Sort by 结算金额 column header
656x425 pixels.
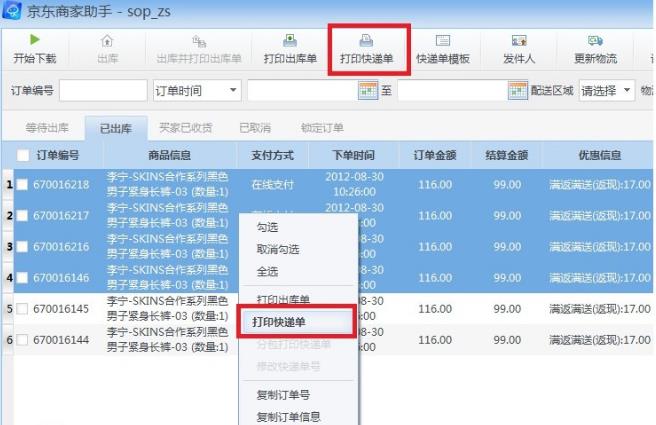click(x=507, y=156)
